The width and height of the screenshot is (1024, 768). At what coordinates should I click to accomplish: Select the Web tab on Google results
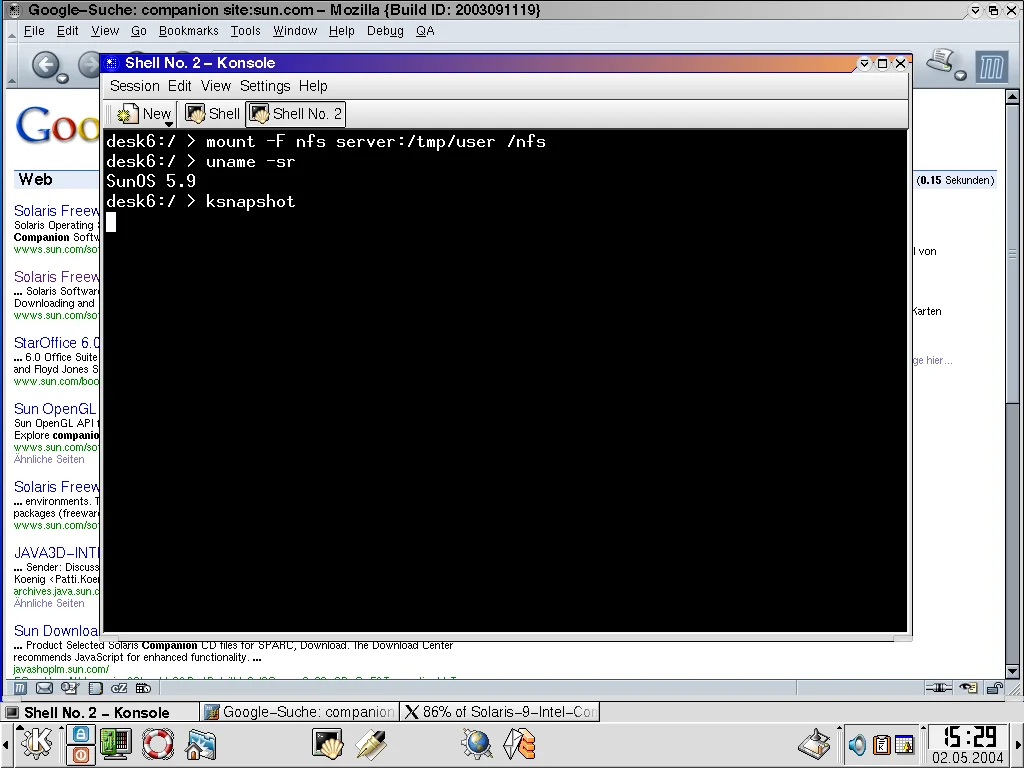(35, 180)
